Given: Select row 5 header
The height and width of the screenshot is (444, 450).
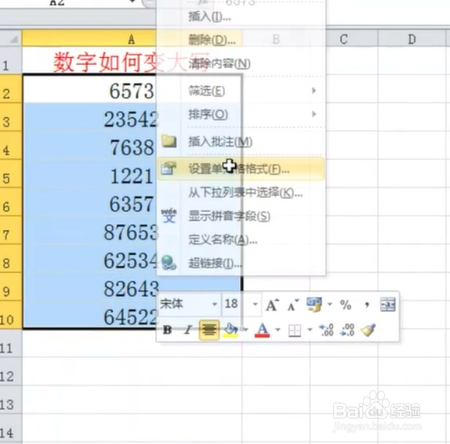Looking at the screenshot, I should (11, 174).
